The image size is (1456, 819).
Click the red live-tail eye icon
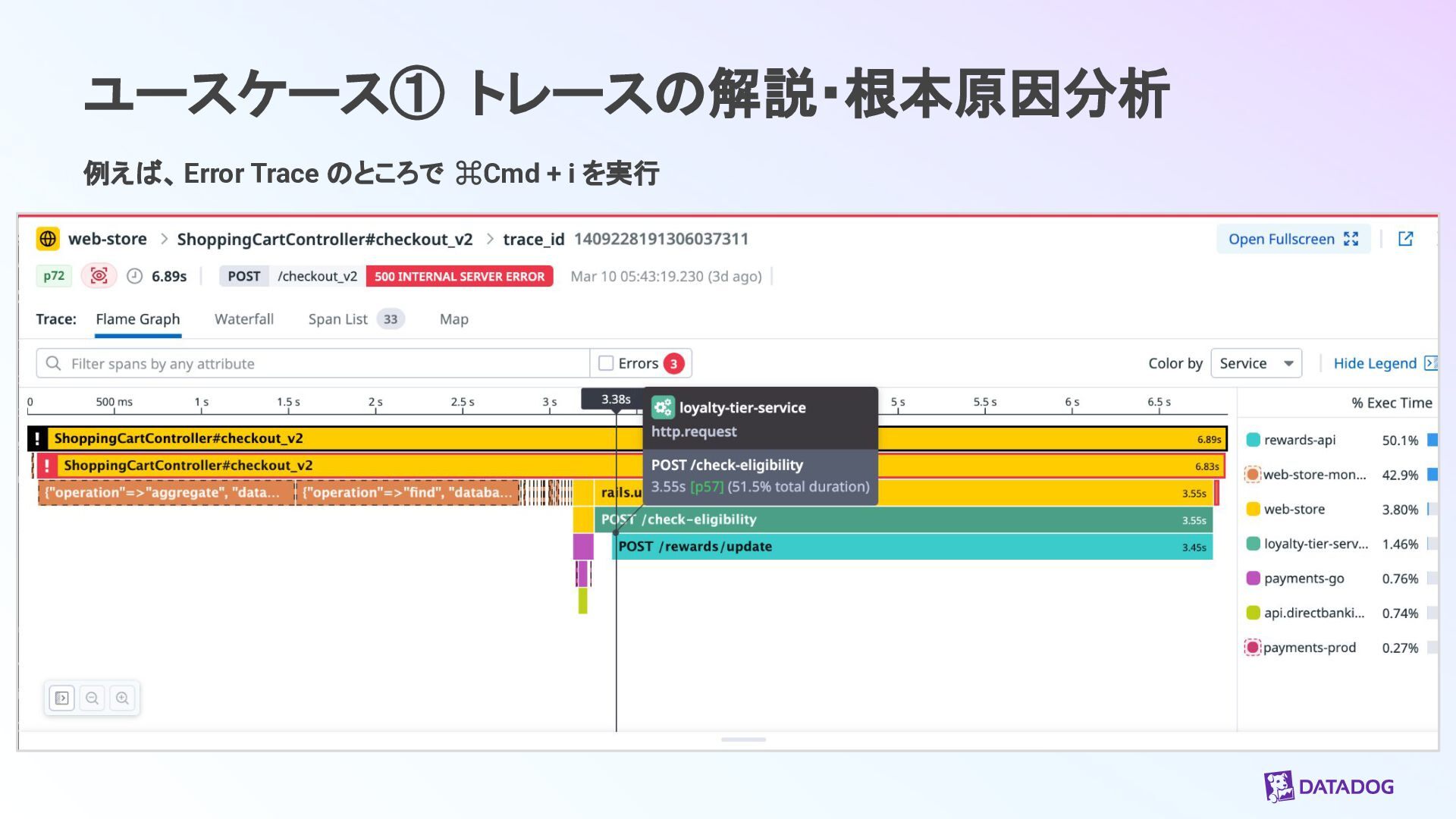click(x=99, y=276)
